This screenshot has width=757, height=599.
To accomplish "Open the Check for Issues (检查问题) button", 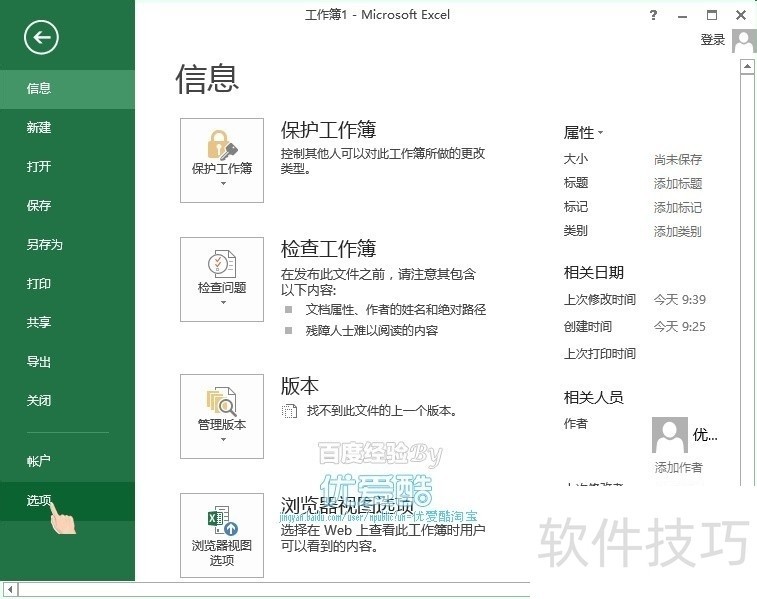I will (222, 279).
